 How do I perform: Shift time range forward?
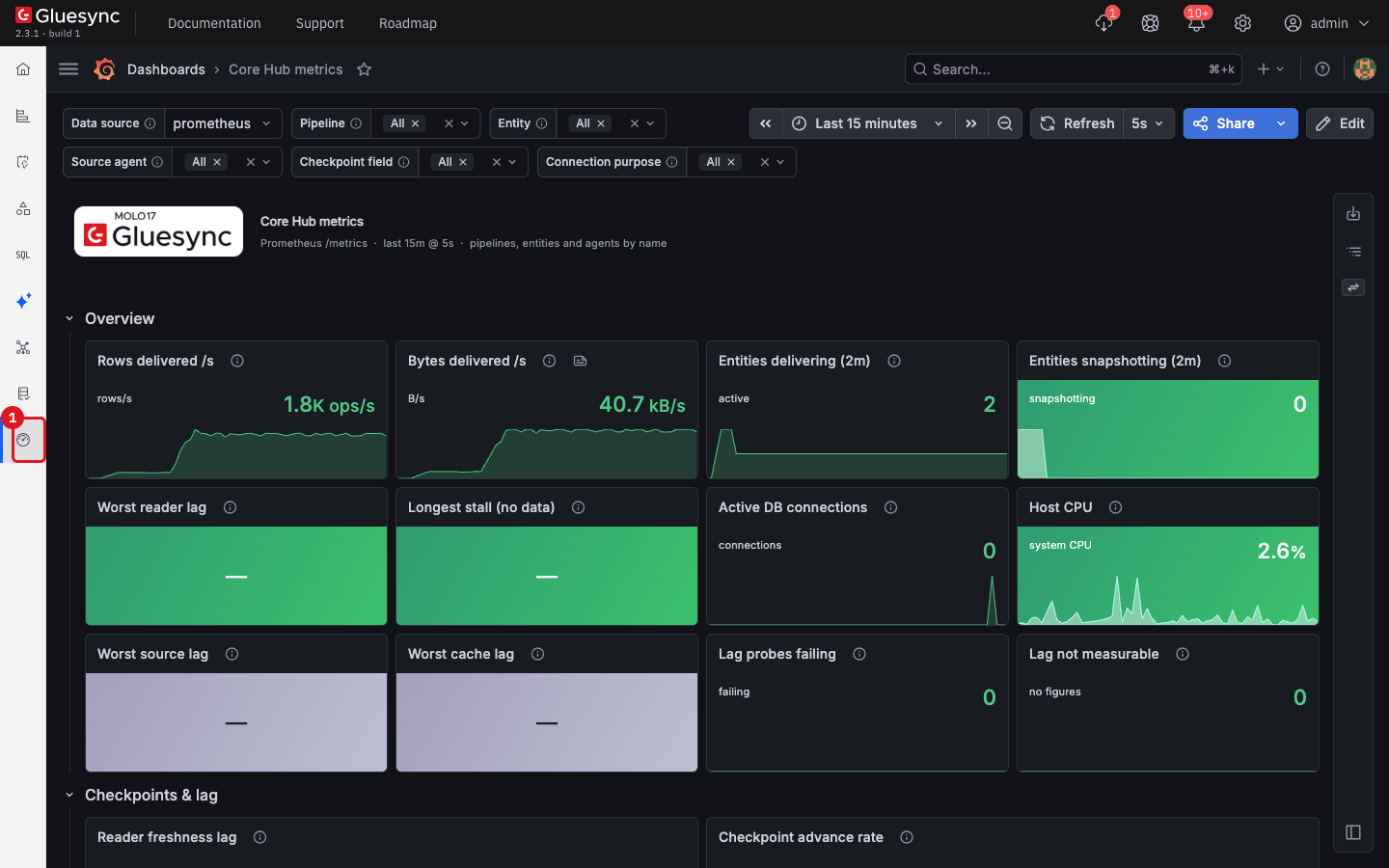[x=971, y=123]
